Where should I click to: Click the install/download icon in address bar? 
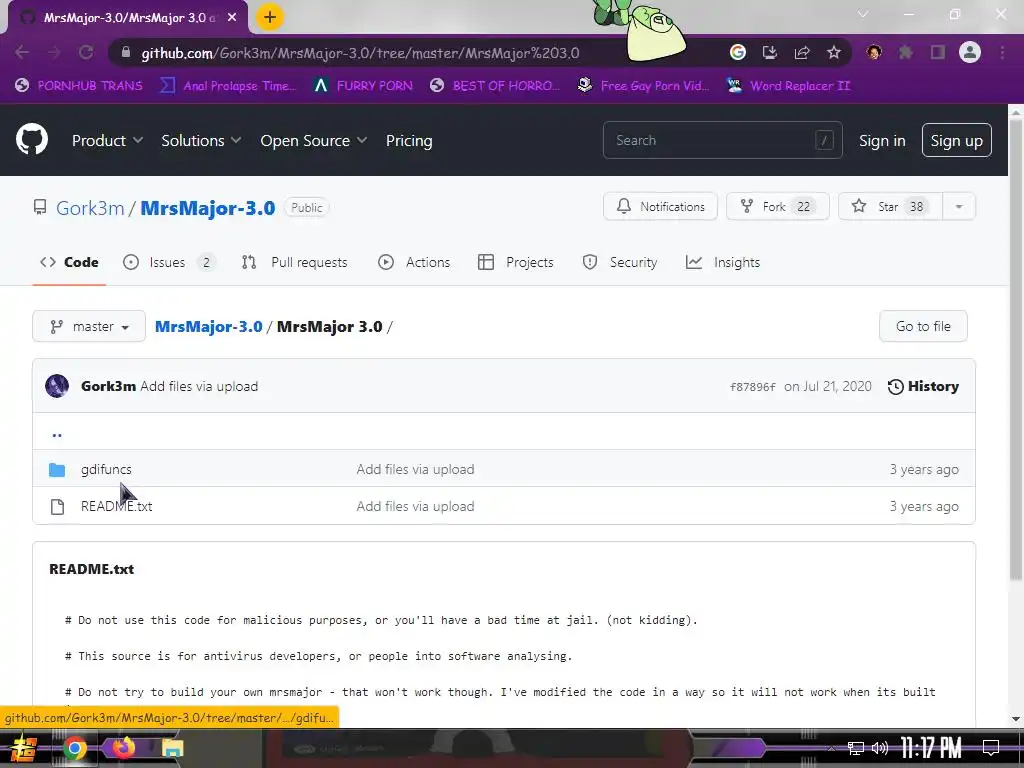point(769,52)
